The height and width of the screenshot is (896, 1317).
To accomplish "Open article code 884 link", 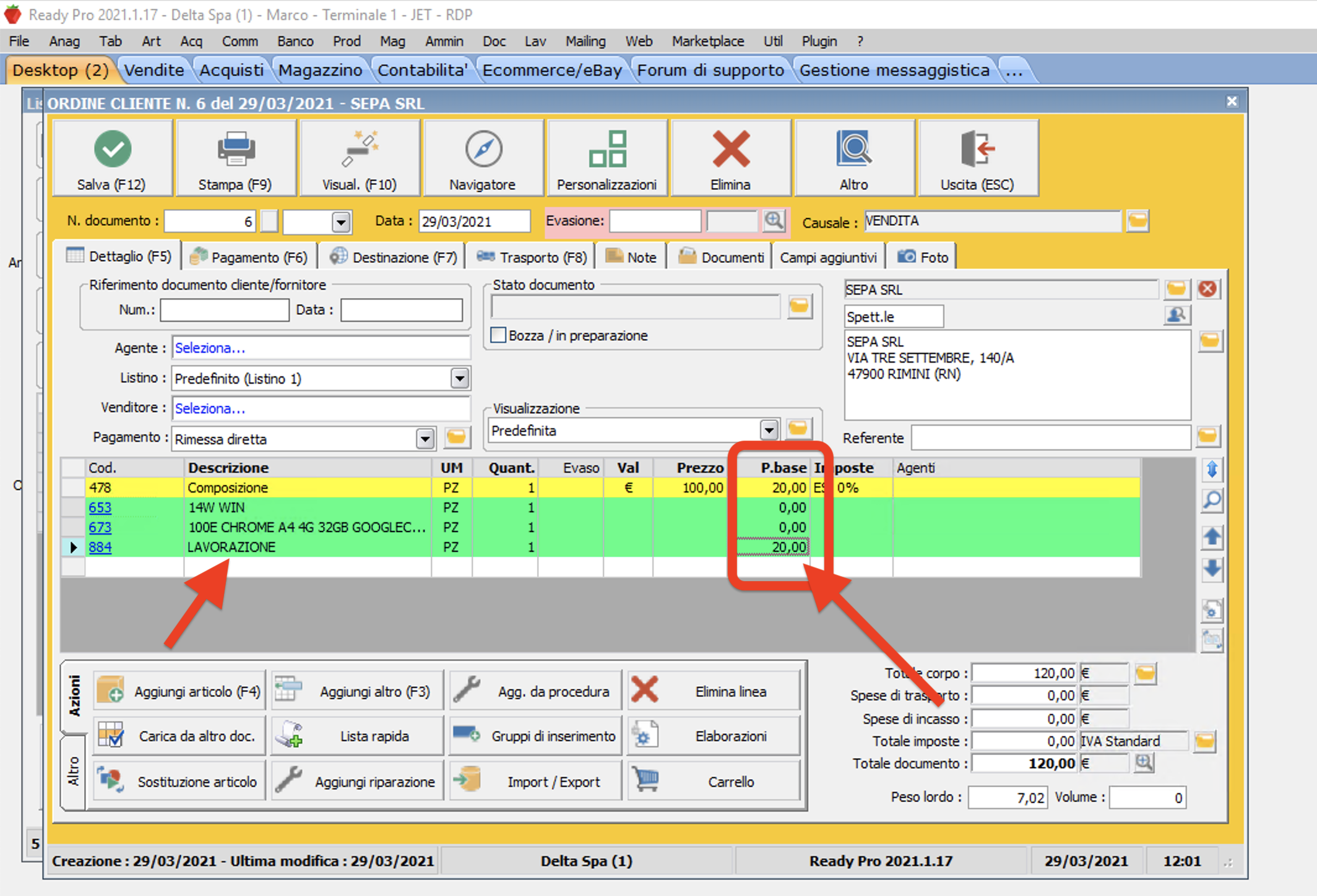I will click(x=100, y=547).
